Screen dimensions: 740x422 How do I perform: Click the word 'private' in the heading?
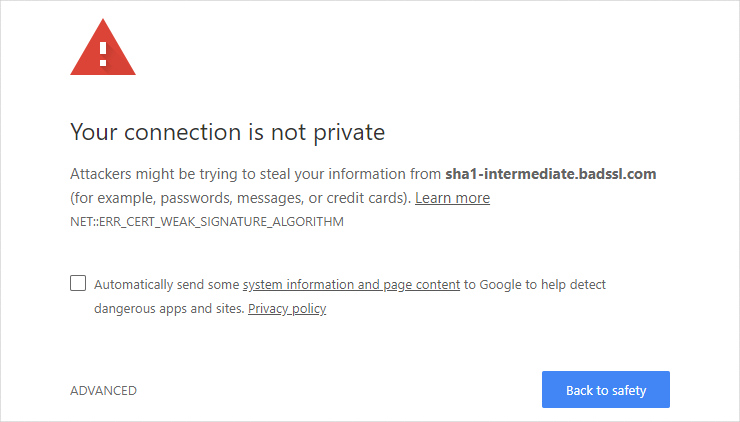tap(349, 133)
